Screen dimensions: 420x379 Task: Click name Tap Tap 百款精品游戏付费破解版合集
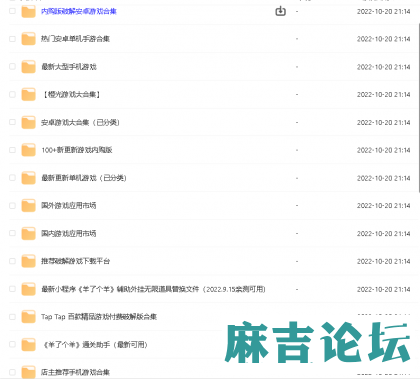[x=99, y=317]
